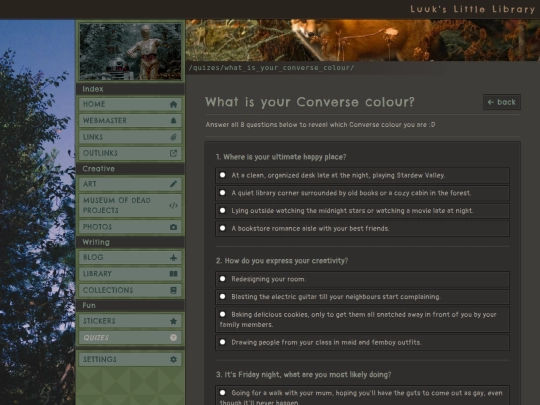Click the open book icon beside LIBRARY

[x=173, y=274]
